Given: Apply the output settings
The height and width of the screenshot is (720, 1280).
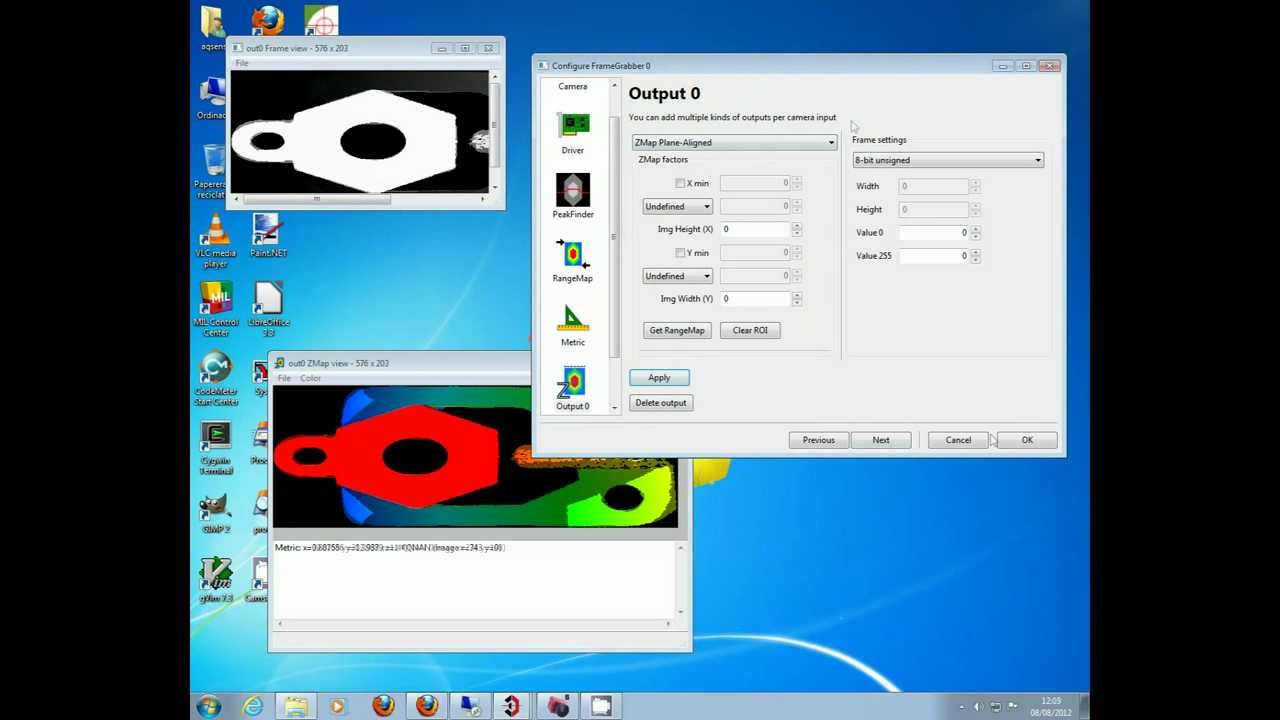Looking at the screenshot, I should (x=659, y=377).
